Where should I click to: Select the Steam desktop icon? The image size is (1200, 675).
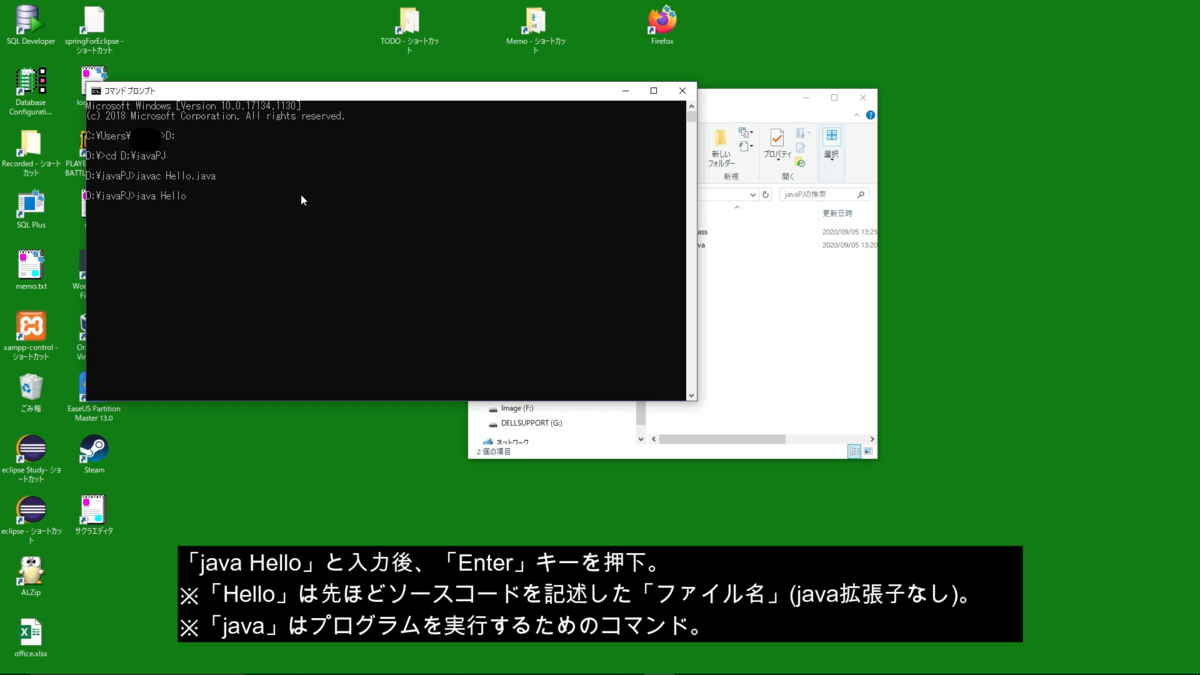click(x=93, y=450)
